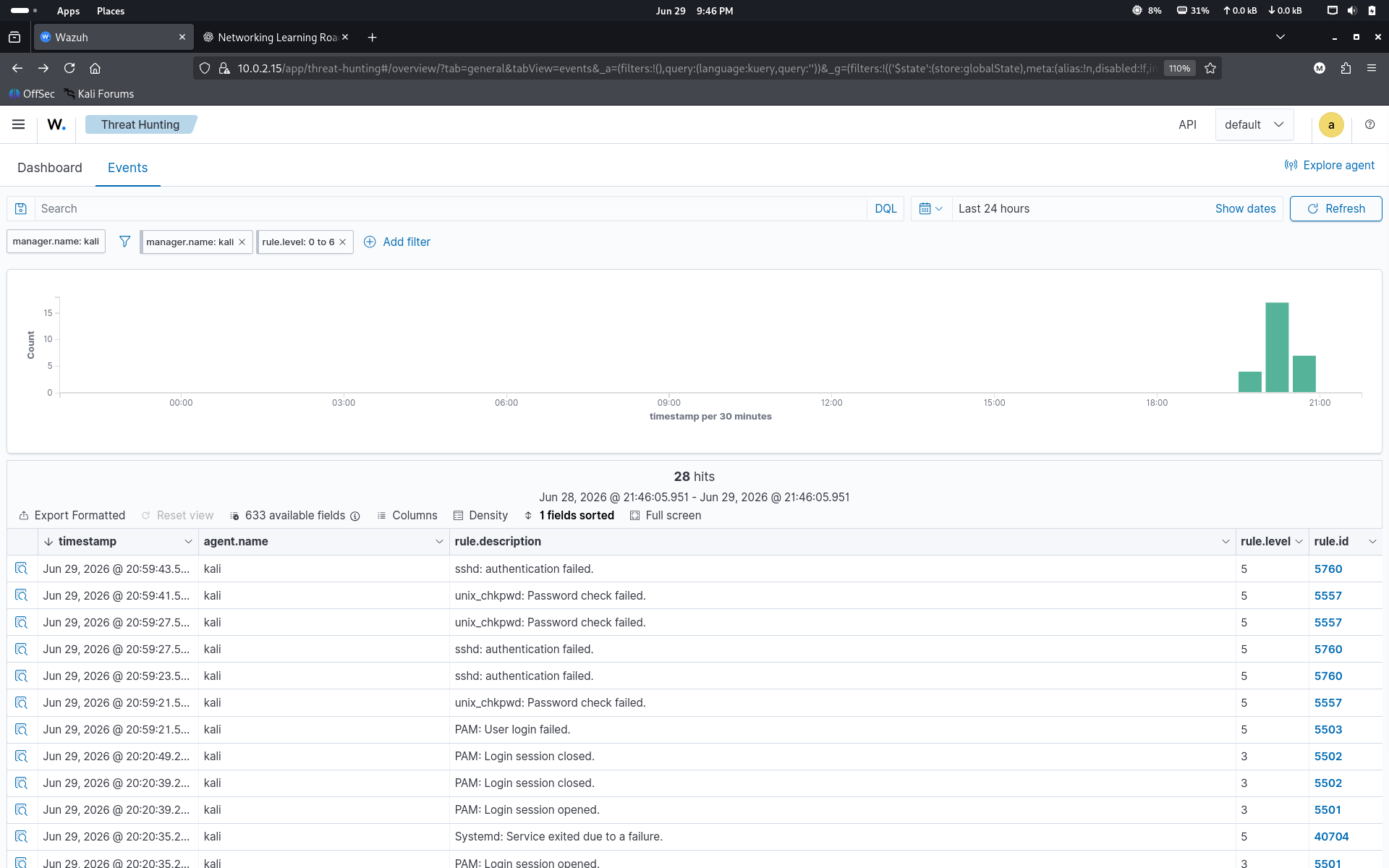
Task: Open saved queries icon beside Search
Action: [21, 209]
